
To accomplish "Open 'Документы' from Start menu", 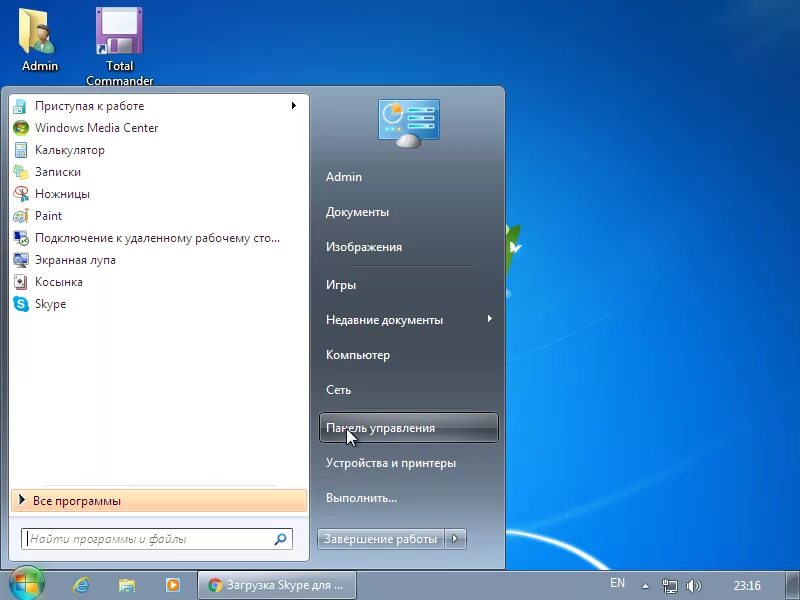I will [357, 212].
